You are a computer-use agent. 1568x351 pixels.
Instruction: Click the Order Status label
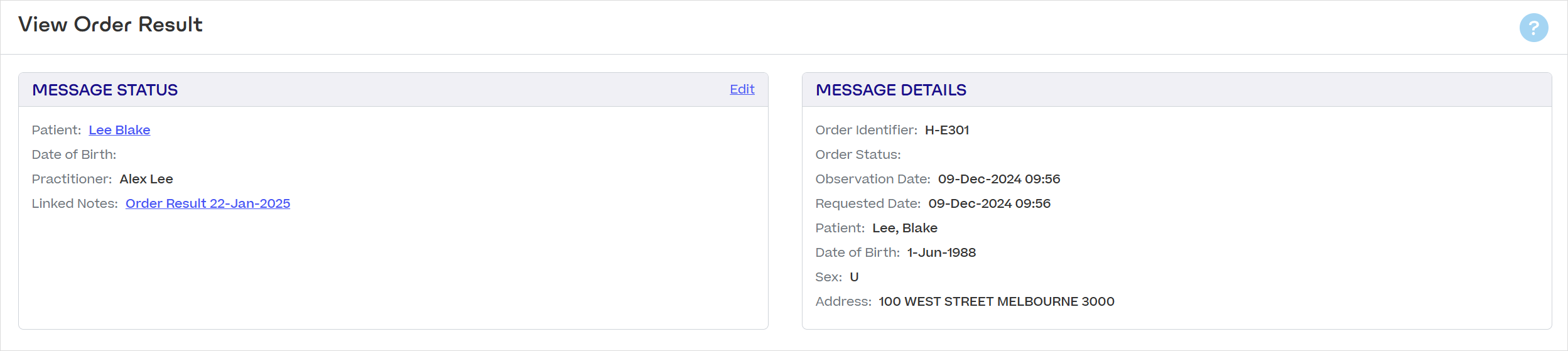click(858, 154)
